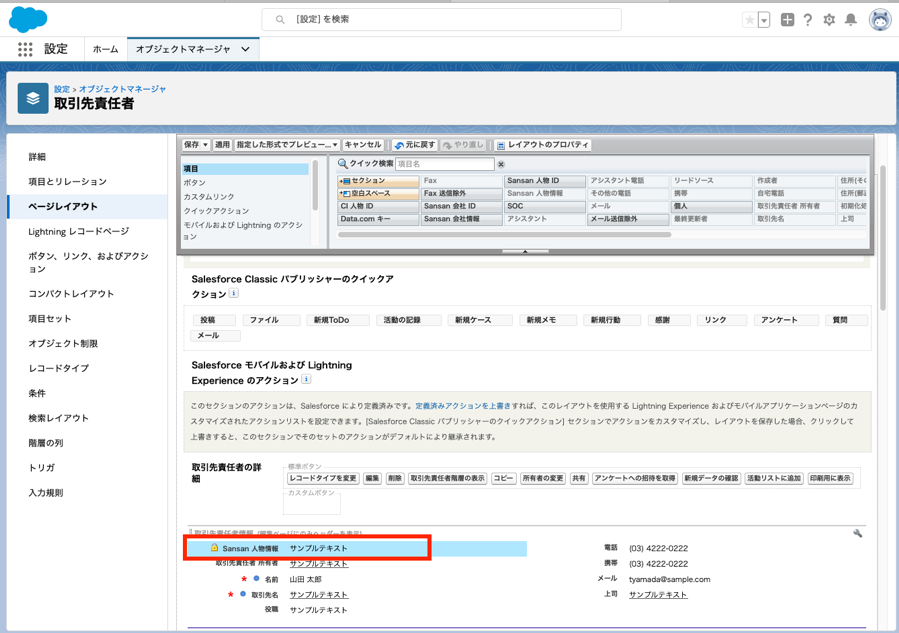The image size is (899, 633).
Task: Select the SOC palette field
Action: (545, 206)
